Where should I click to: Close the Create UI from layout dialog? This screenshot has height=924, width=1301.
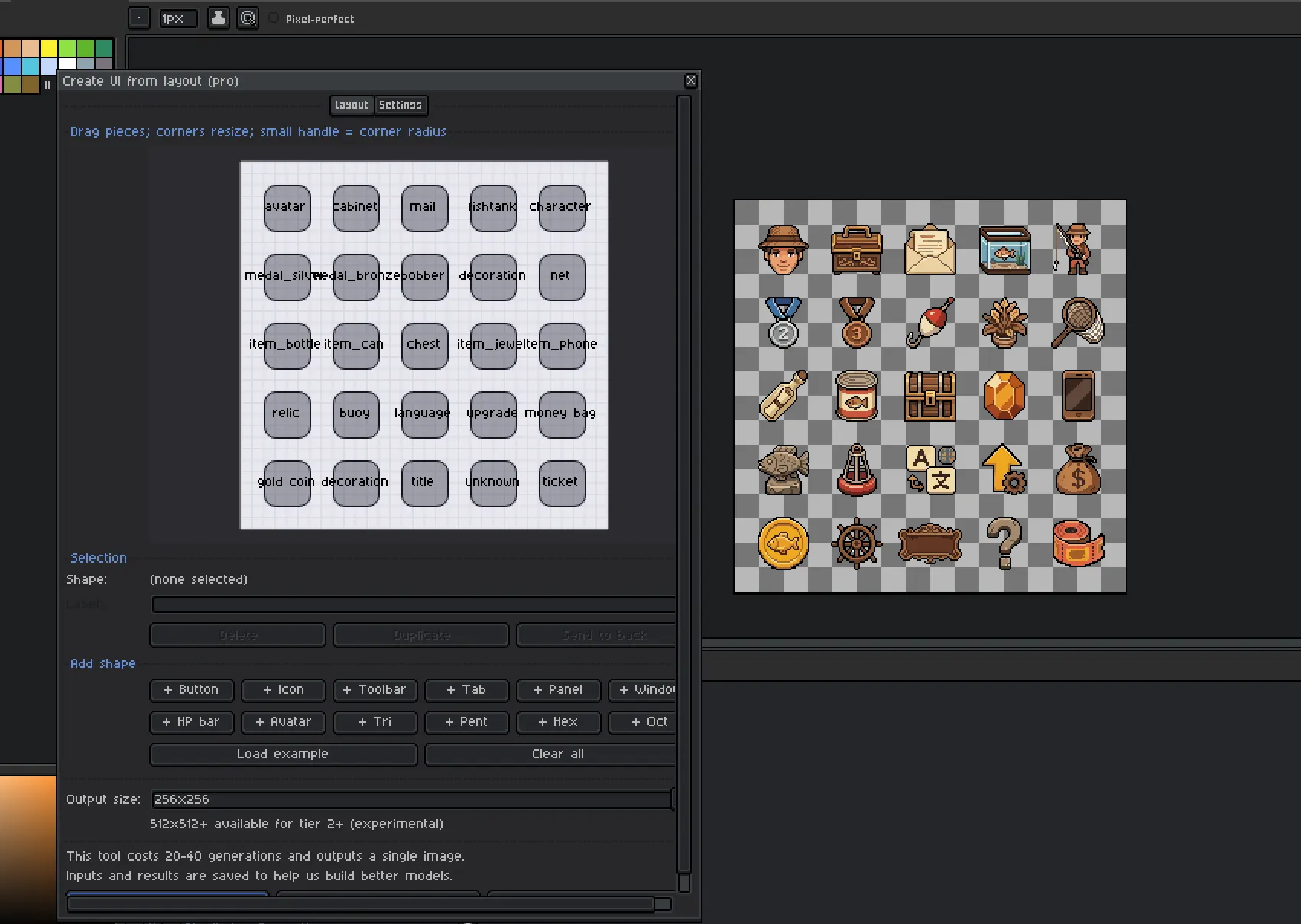click(690, 80)
